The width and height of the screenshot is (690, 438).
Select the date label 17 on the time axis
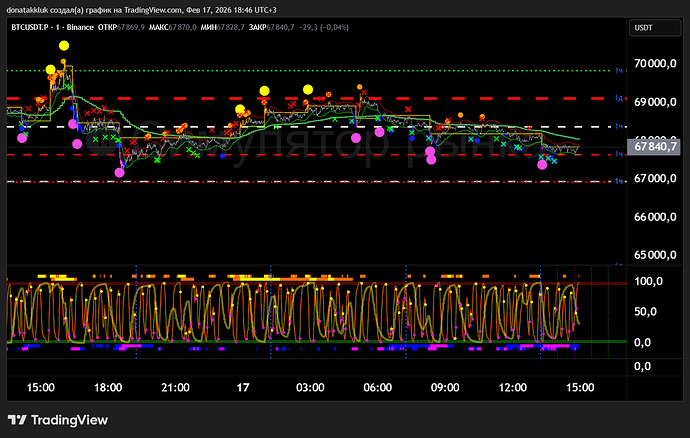243,387
